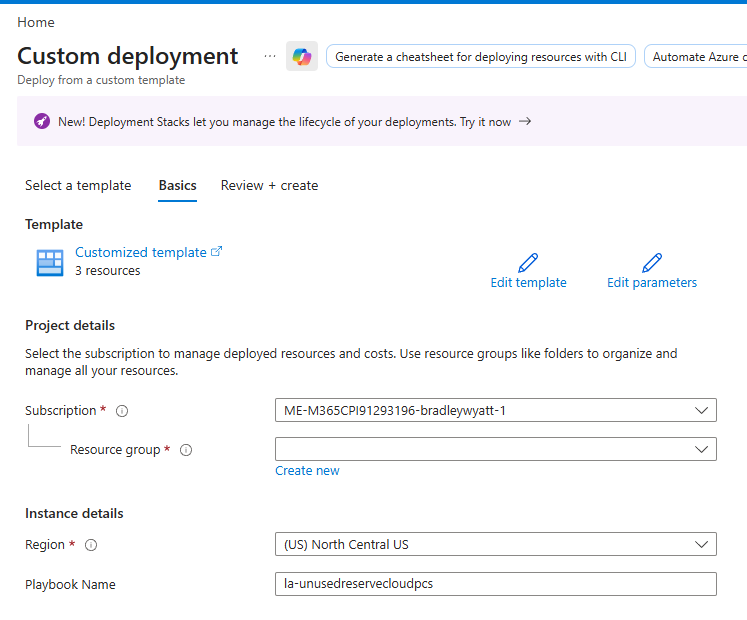Click the Edit template pencil icon
Image resolution: width=747 pixels, height=620 pixels.
point(528,263)
